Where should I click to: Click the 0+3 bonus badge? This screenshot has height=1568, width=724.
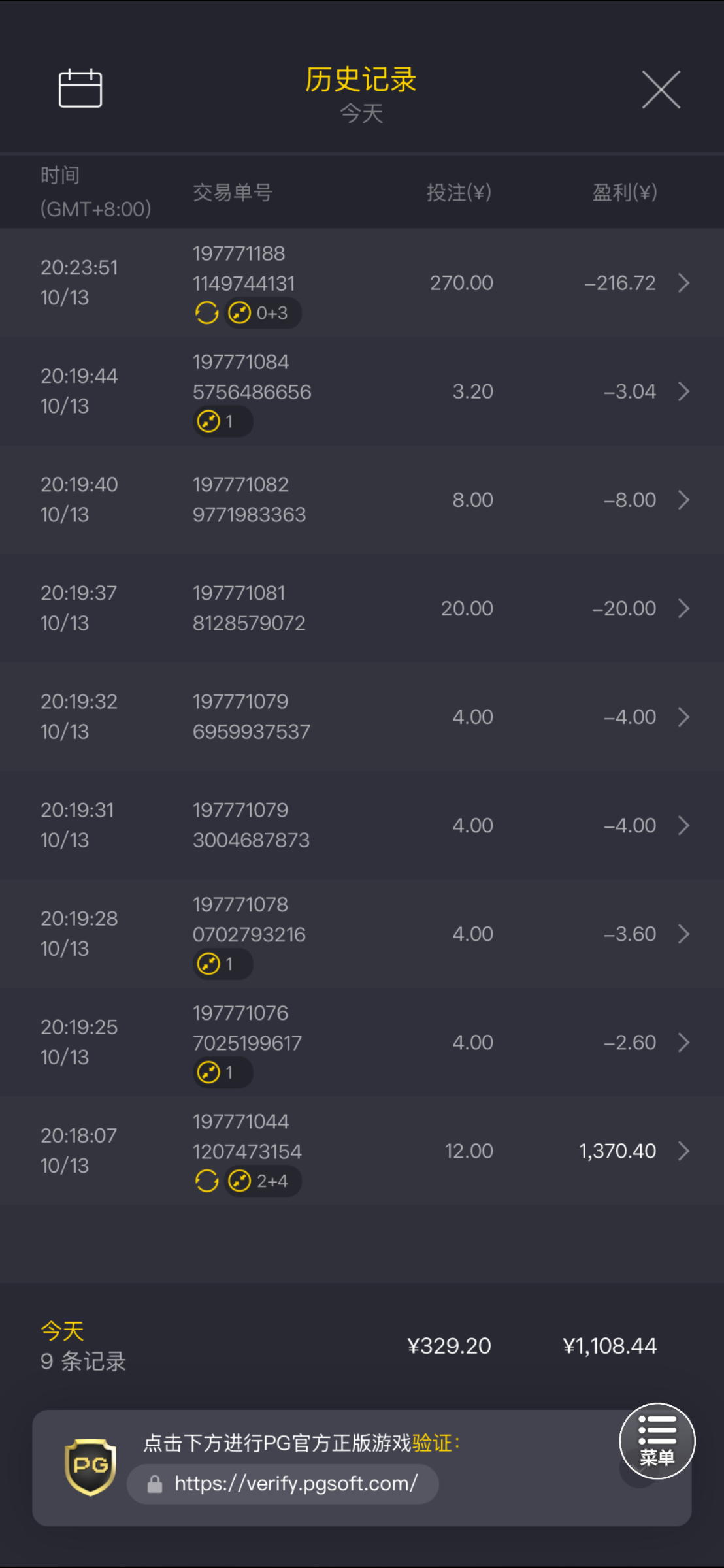coord(263,313)
